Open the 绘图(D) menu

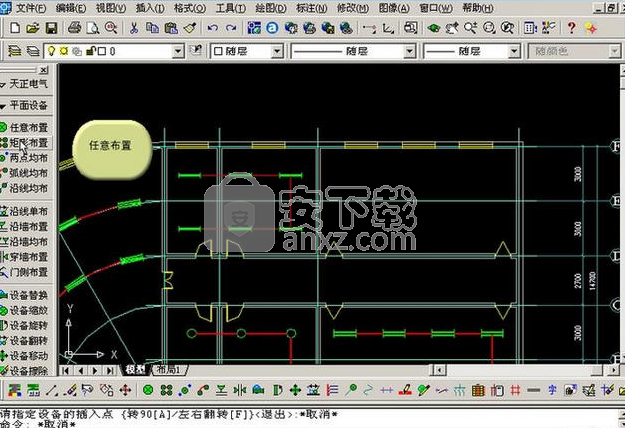click(271, 8)
